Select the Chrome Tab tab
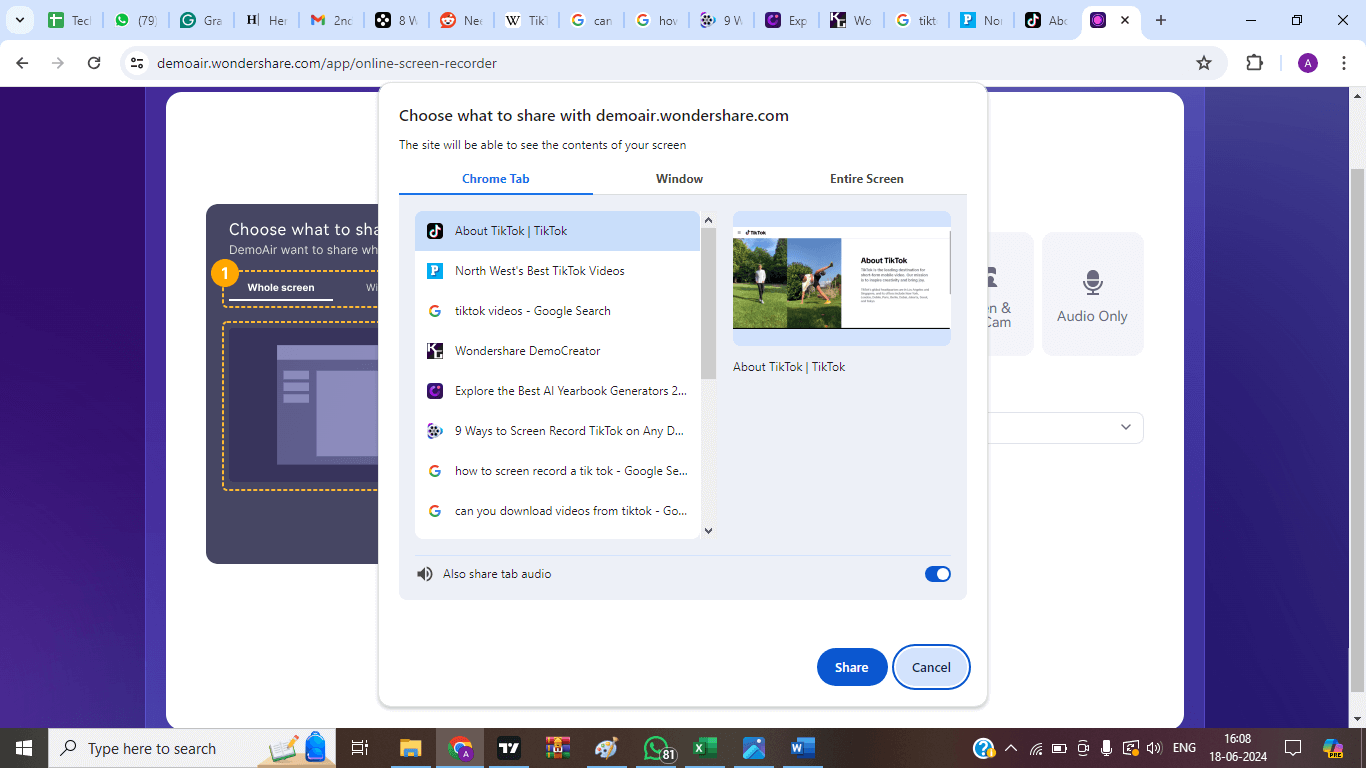This screenshot has height=768, width=1366. (496, 179)
